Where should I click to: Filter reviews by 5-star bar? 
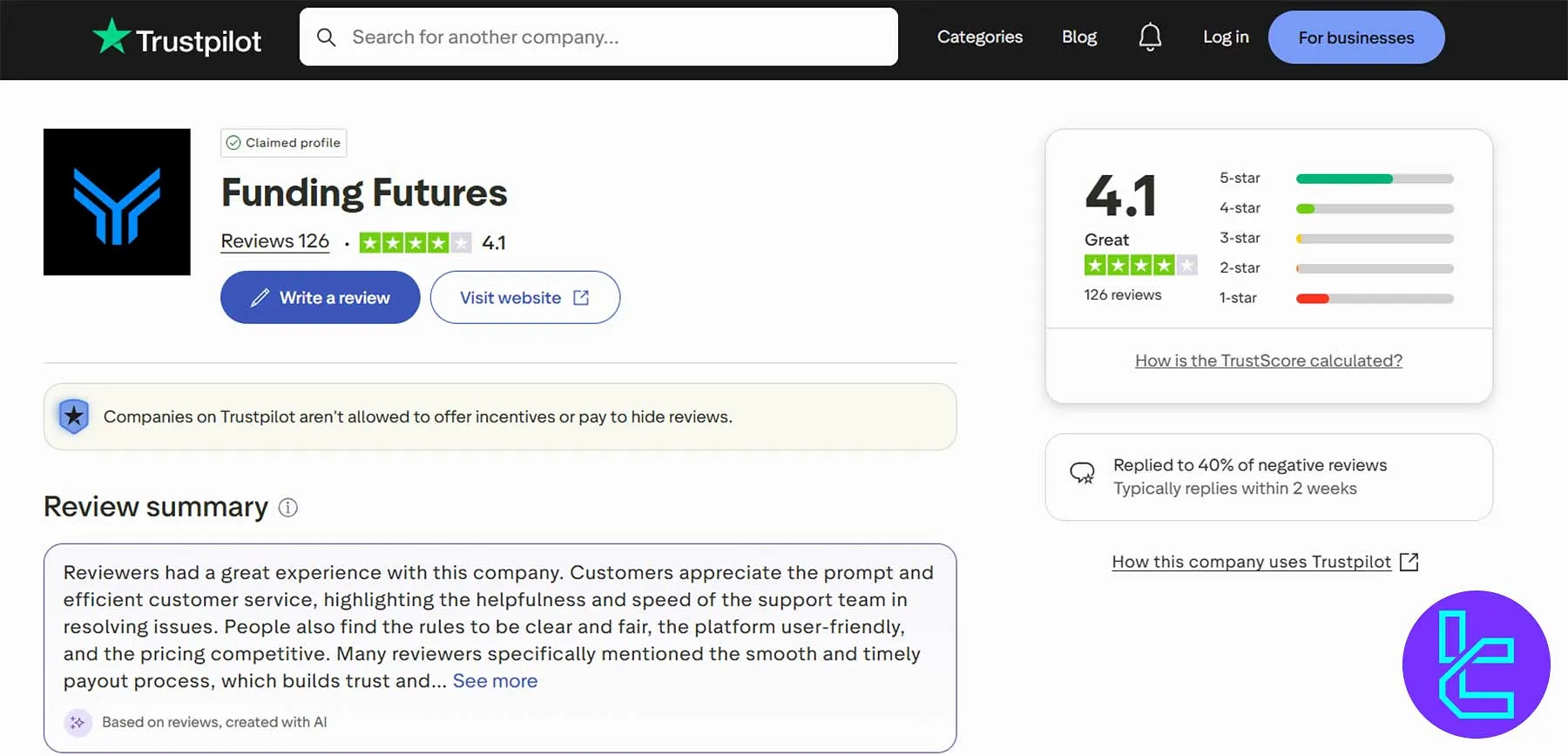coord(1374,179)
